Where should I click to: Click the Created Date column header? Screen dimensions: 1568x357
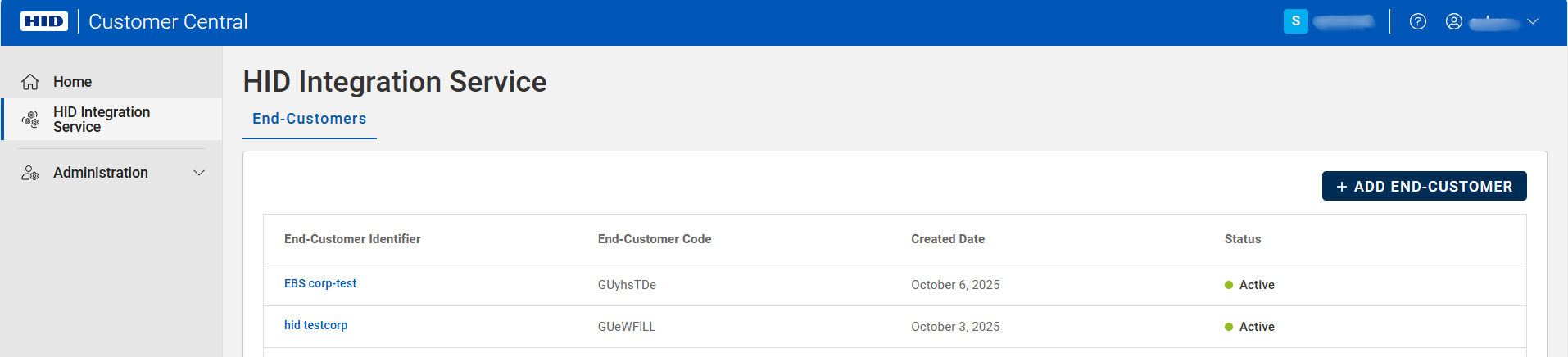(948, 239)
